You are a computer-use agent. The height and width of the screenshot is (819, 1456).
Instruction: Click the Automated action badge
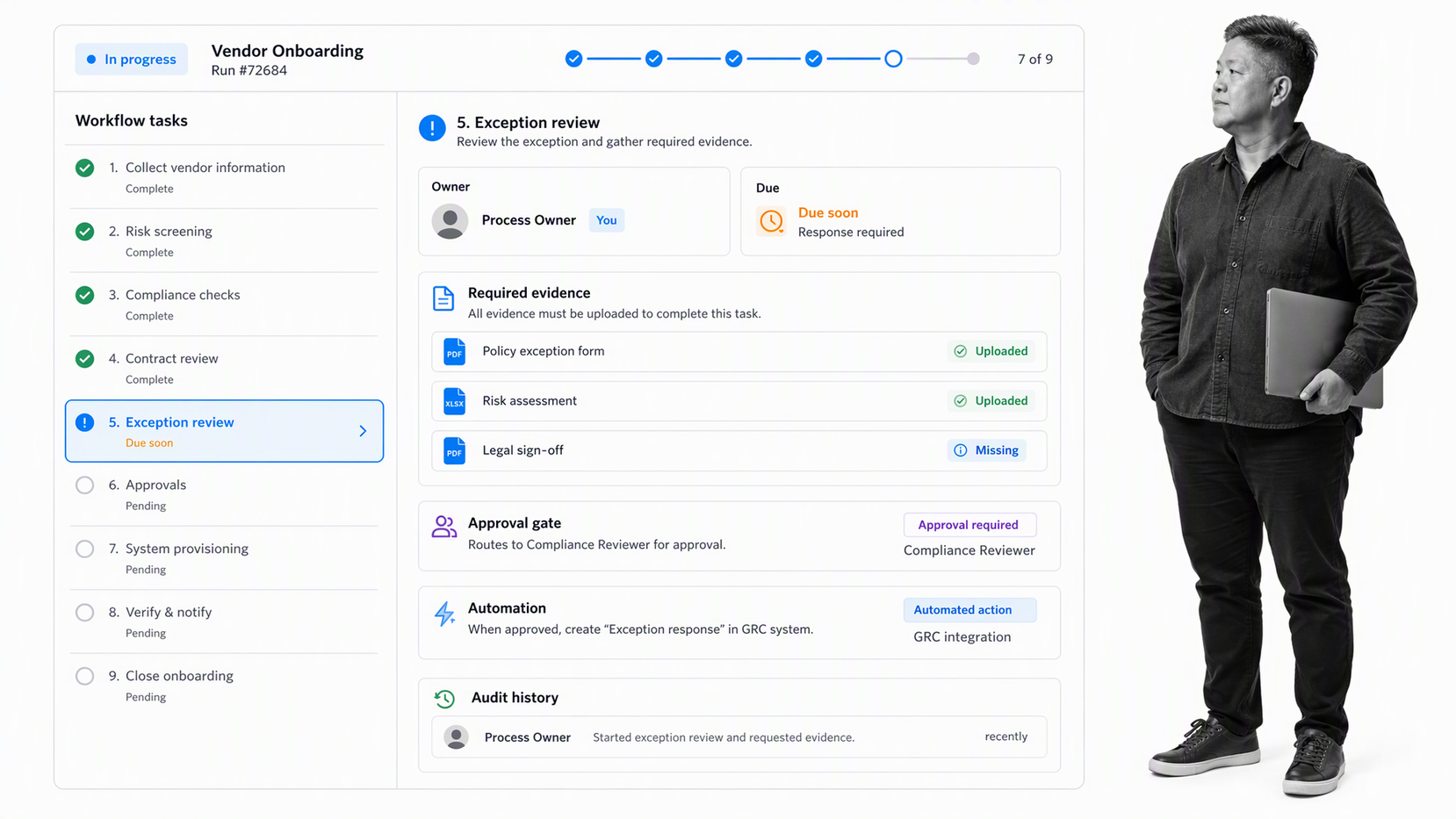click(969, 610)
